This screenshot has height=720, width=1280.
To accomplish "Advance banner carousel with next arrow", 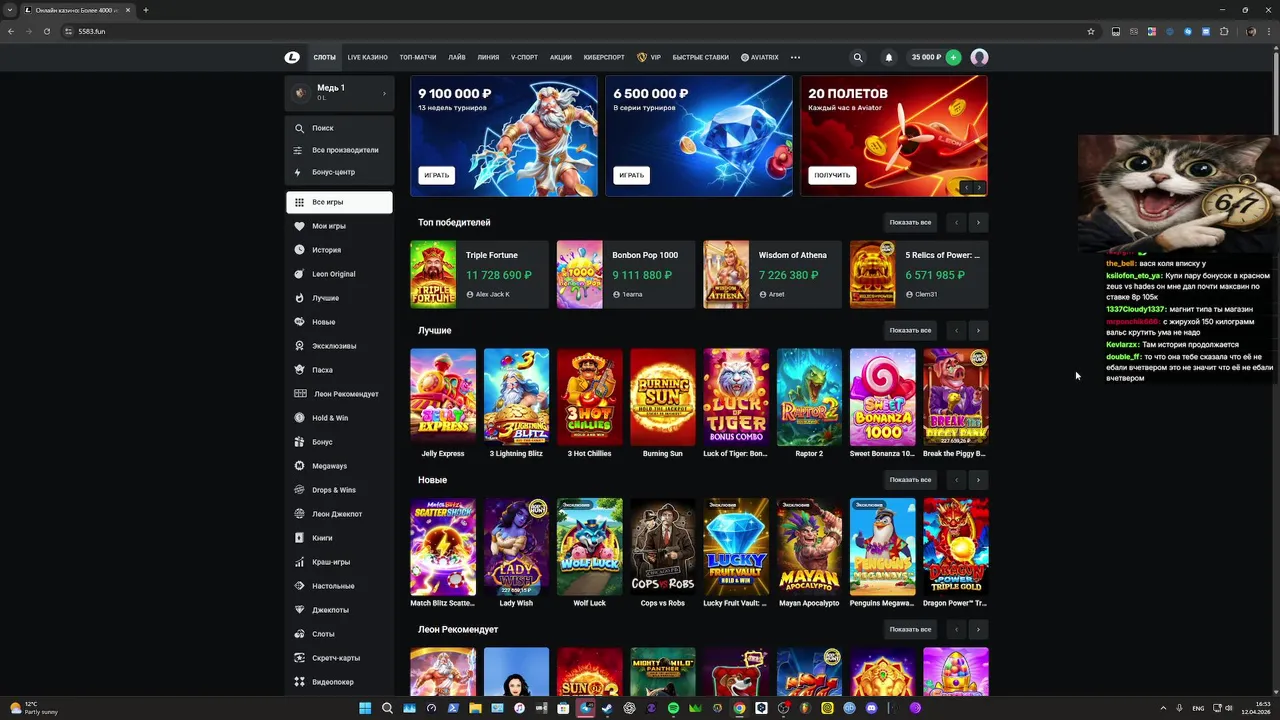I will point(979,187).
